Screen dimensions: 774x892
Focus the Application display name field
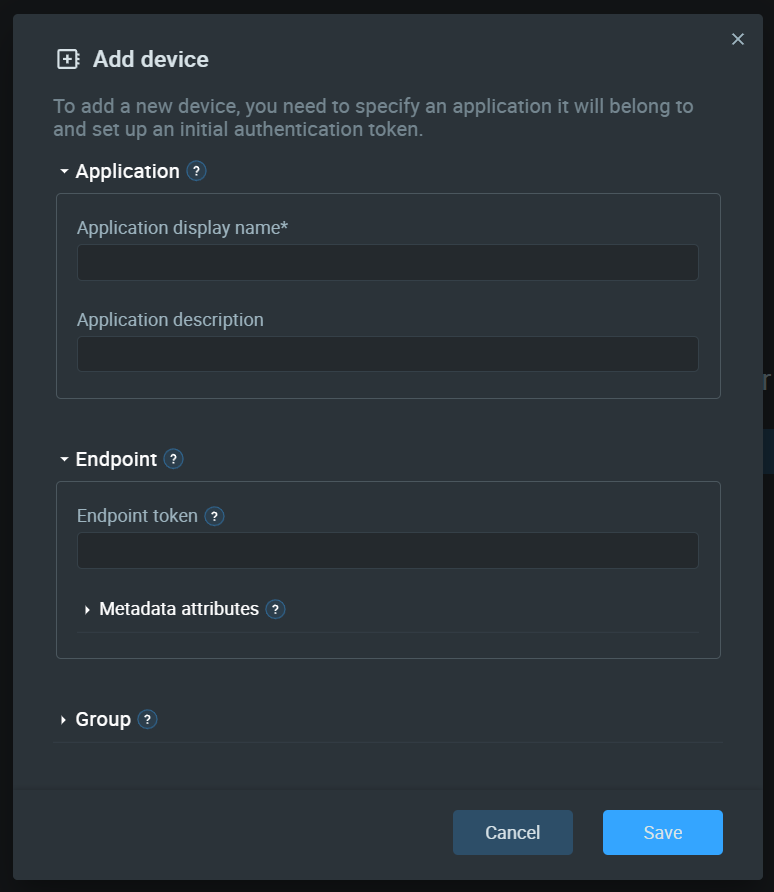[388, 262]
